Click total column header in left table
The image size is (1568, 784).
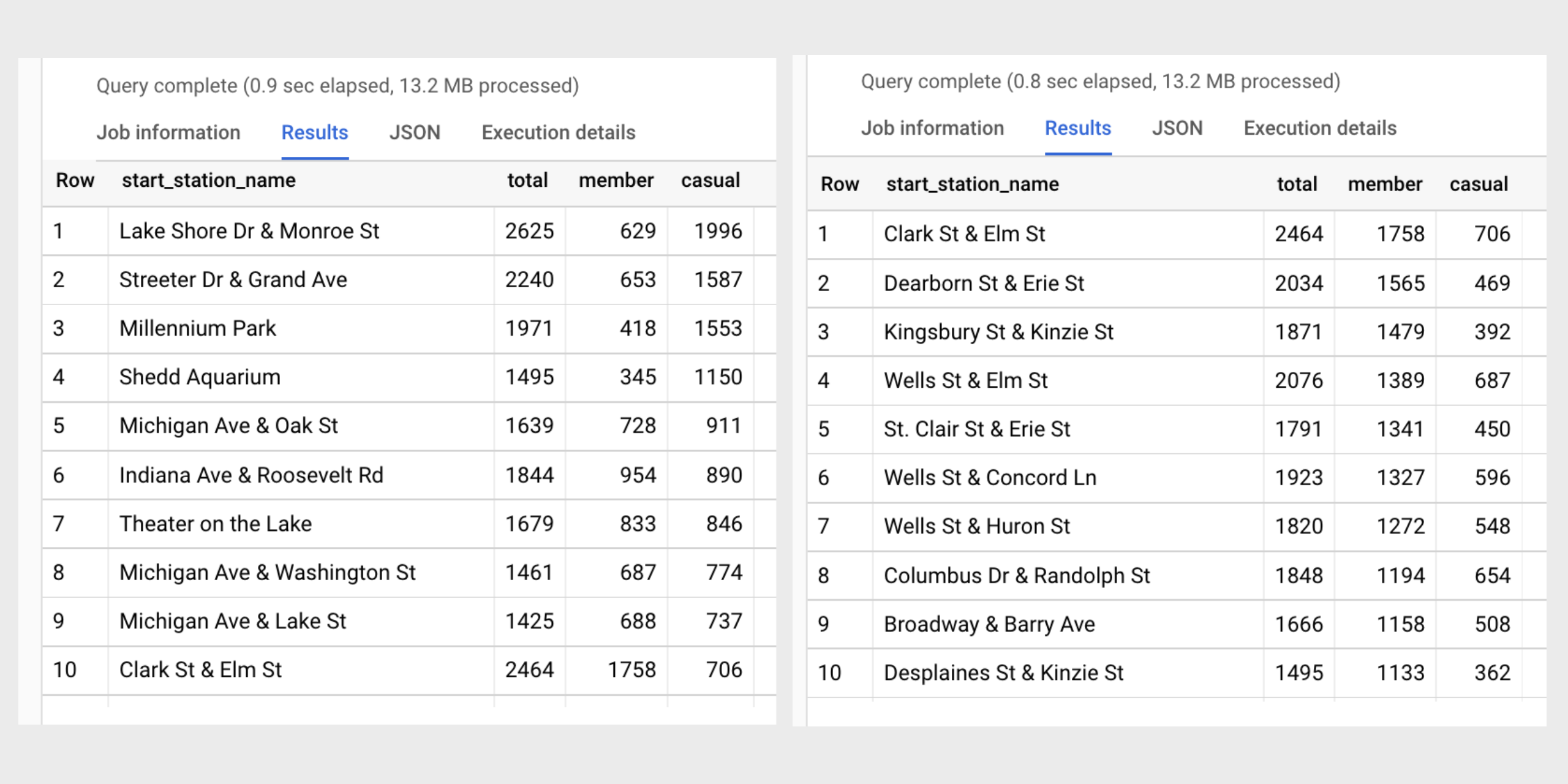tap(527, 181)
